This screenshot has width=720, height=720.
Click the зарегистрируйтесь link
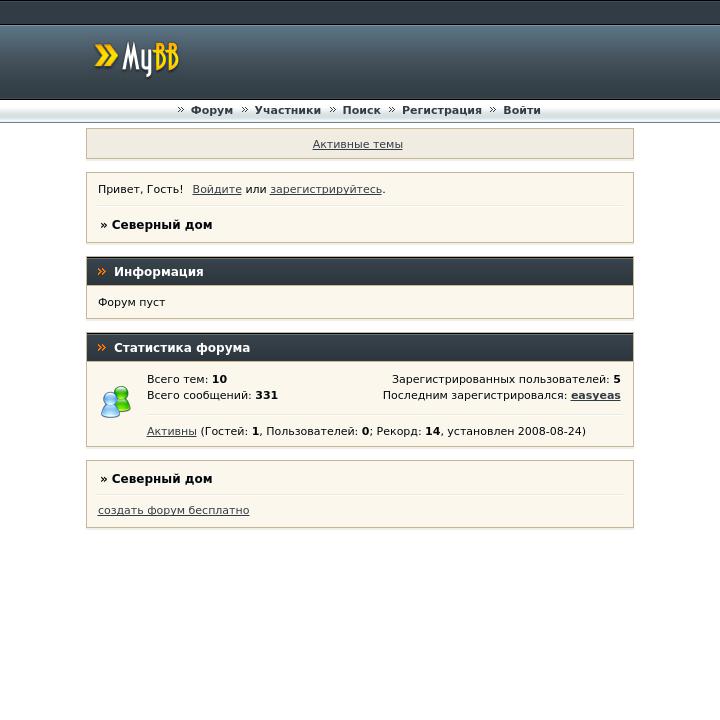pyautogui.click(x=326, y=189)
